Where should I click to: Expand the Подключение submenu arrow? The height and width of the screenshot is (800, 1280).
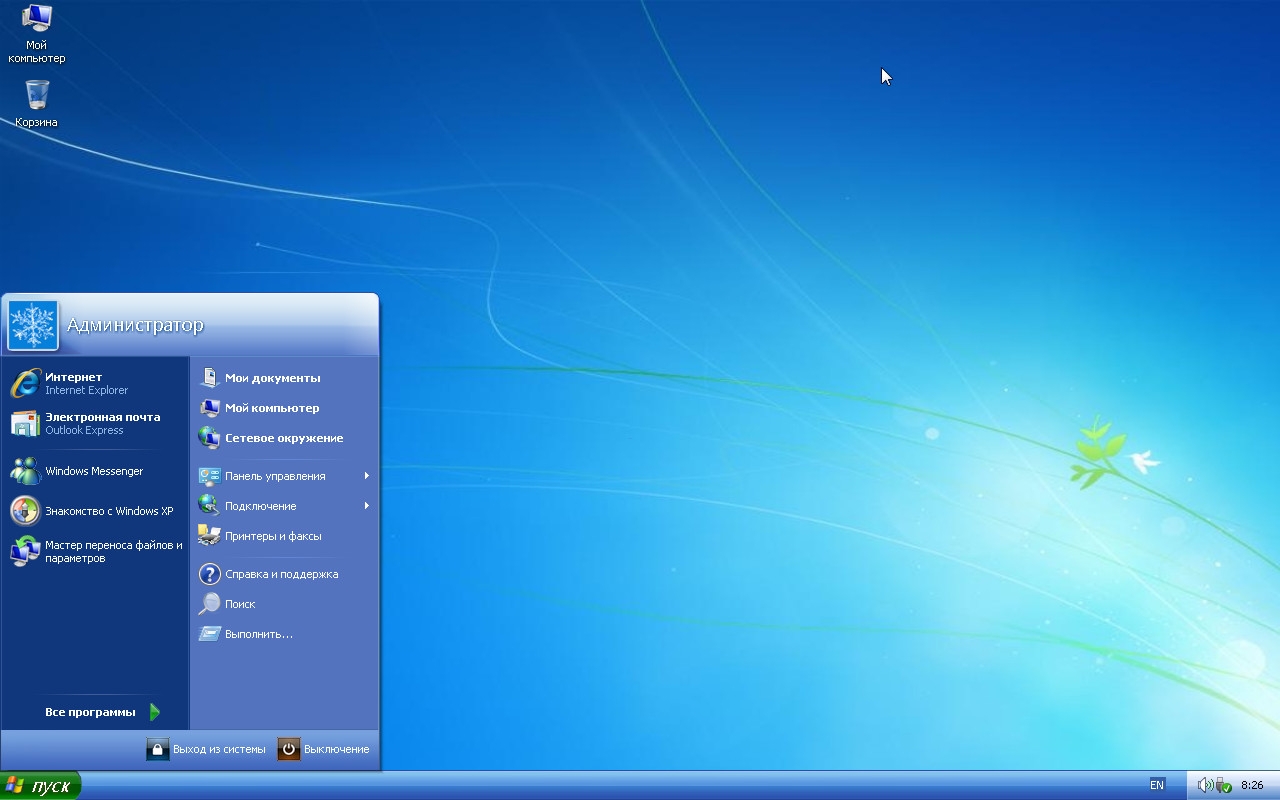(x=367, y=506)
